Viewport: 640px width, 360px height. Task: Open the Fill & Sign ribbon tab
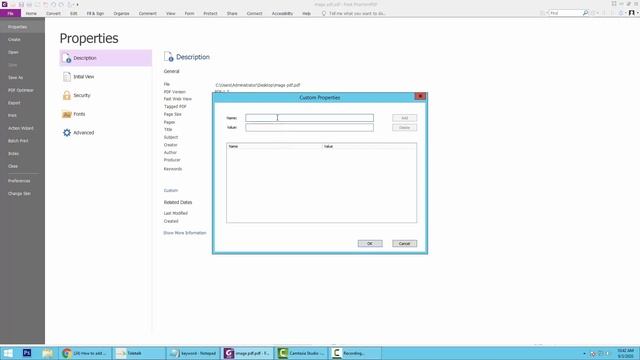point(95,13)
